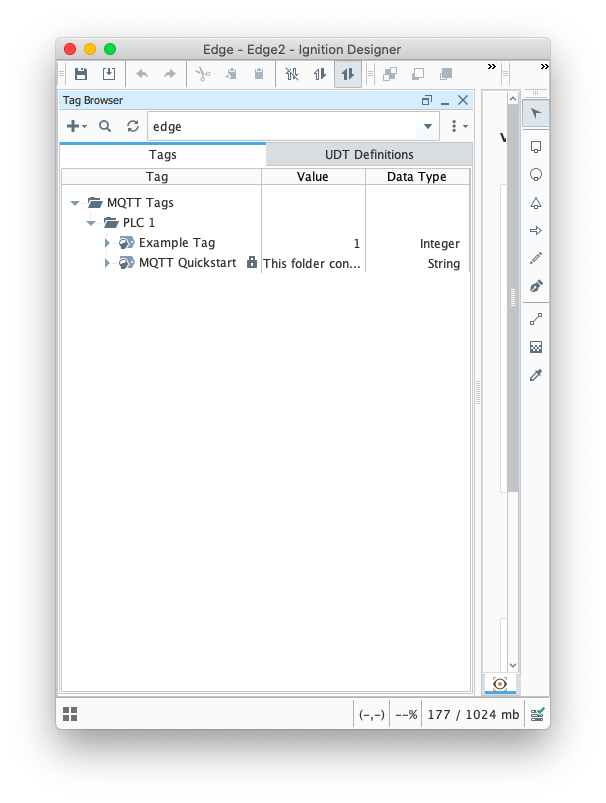
Task: Click the move-forward layer icon
Action: click(418, 74)
